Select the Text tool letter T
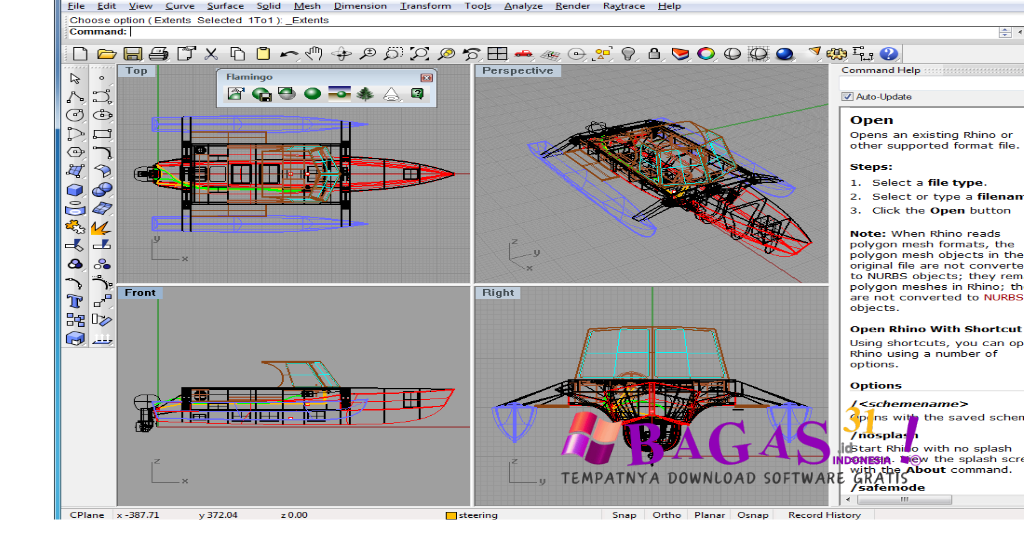The image size is (1024, 538). click(75, 301)
